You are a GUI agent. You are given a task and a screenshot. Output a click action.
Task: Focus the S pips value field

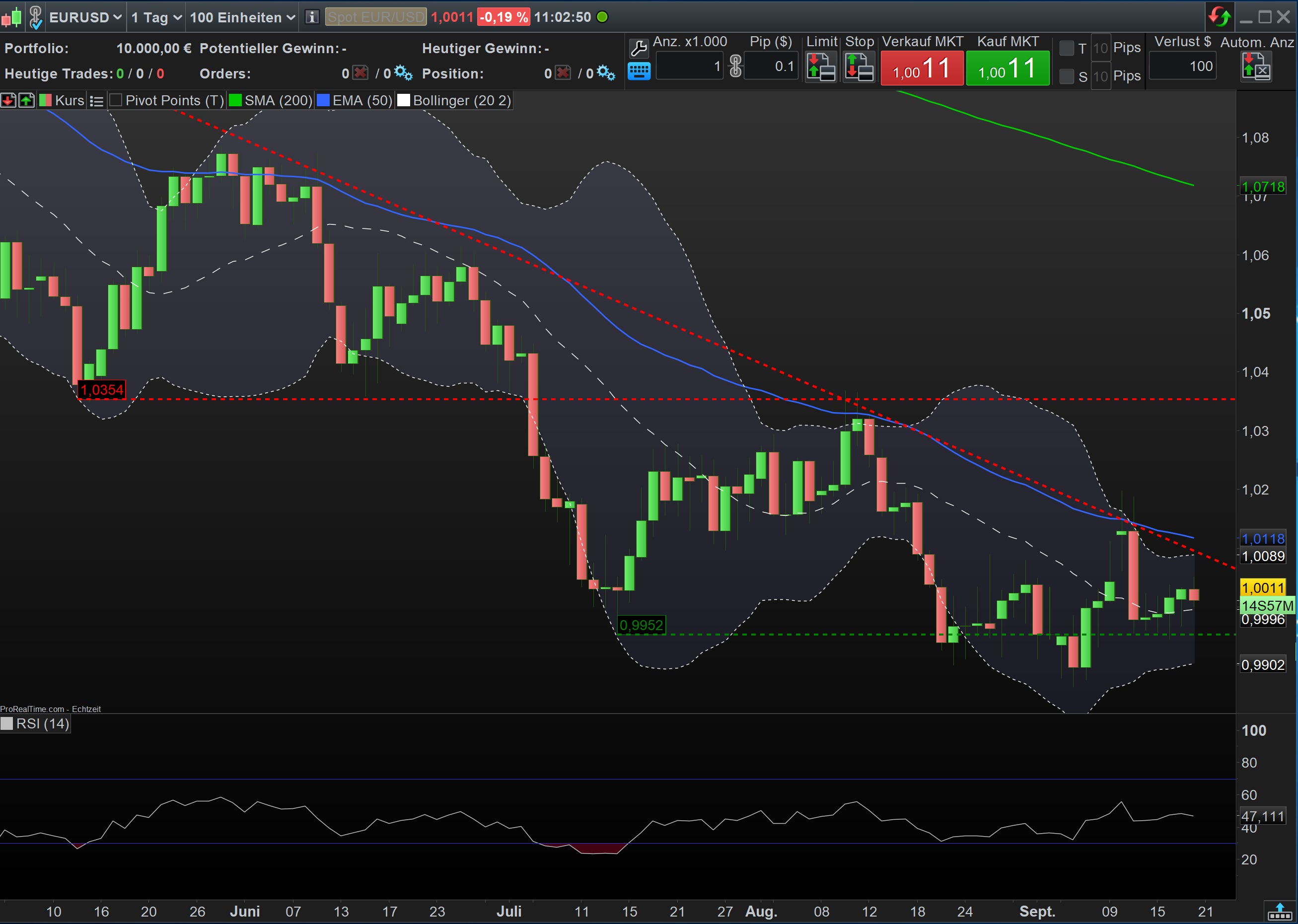click(1100, 76)
